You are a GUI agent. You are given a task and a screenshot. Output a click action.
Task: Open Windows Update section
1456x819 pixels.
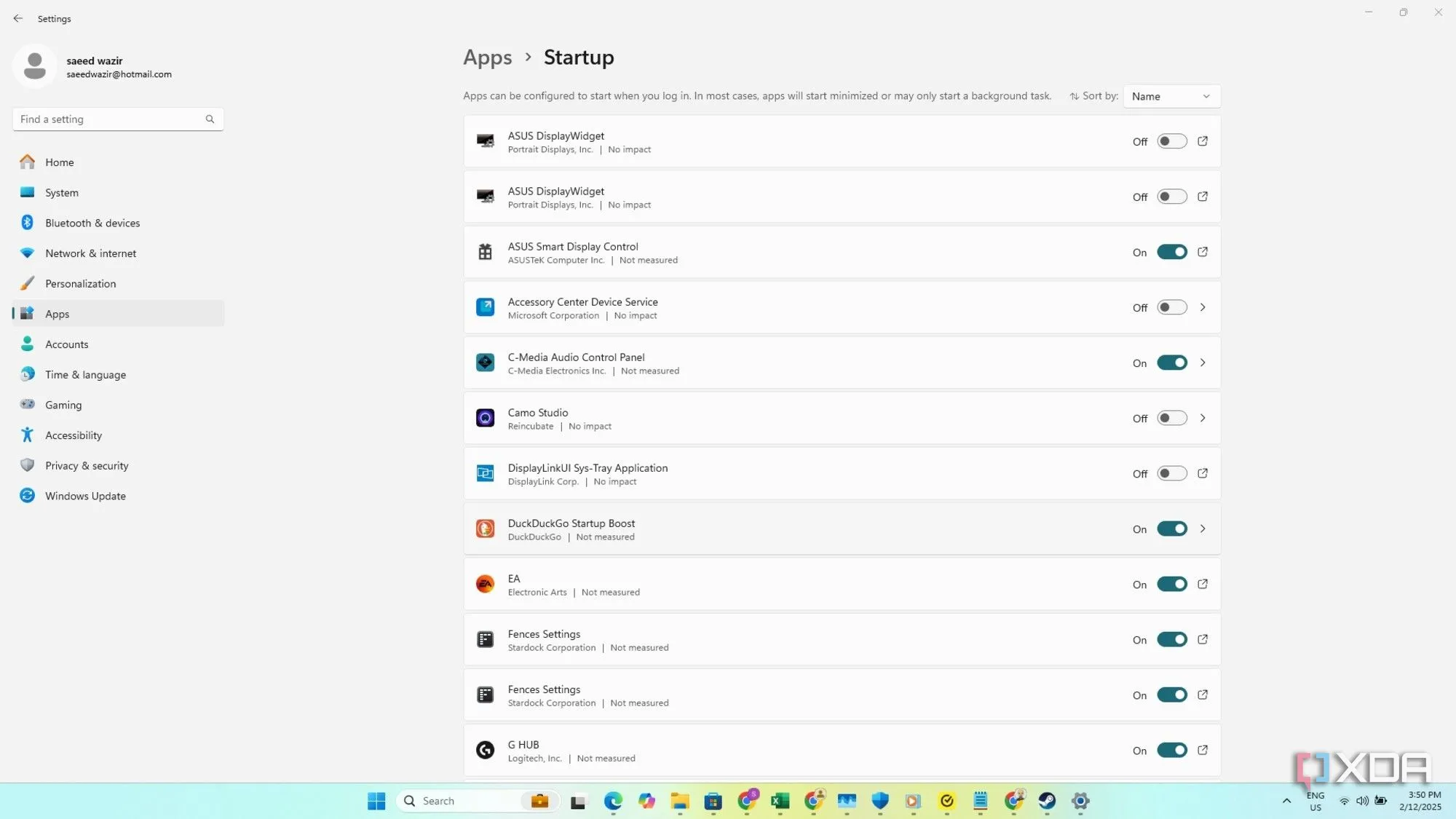click(85, 496)
